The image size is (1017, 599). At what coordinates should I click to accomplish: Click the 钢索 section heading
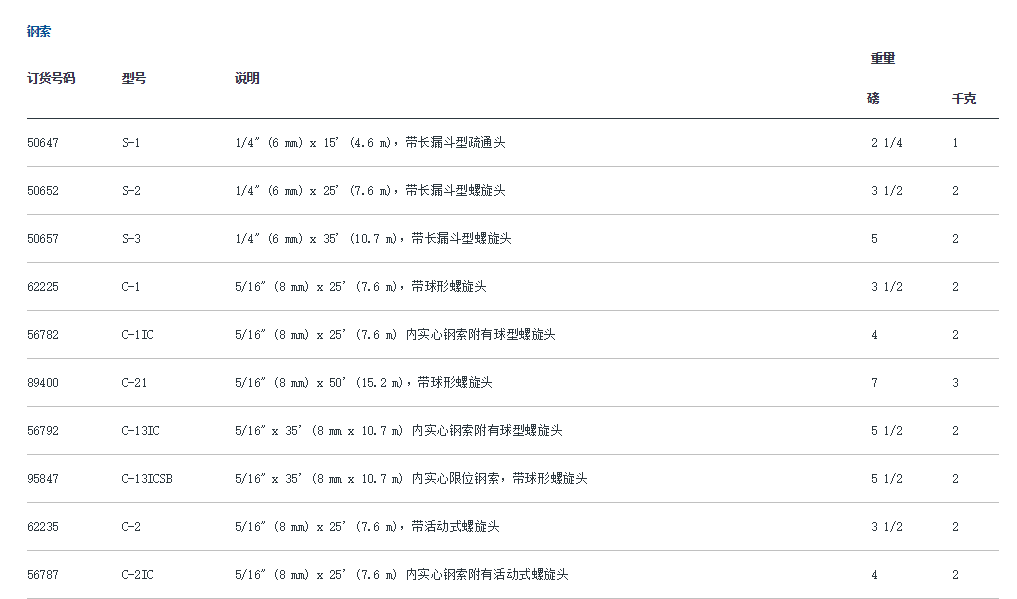tap(38, 32)
